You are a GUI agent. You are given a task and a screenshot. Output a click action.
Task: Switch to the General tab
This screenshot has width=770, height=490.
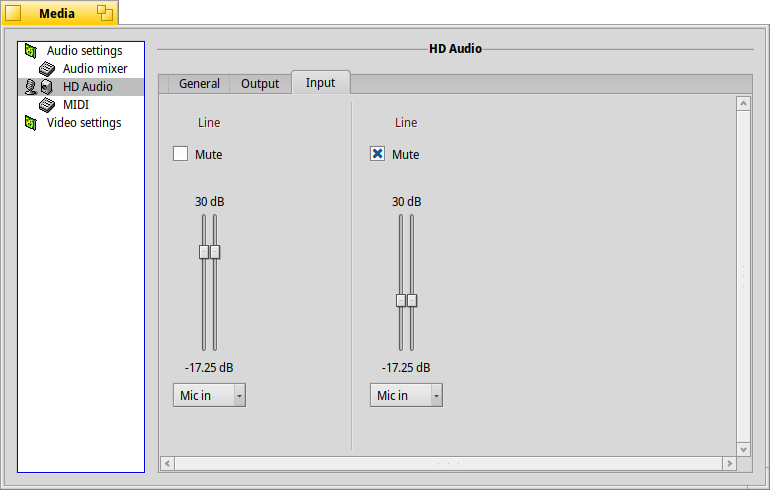click(199, 84)
